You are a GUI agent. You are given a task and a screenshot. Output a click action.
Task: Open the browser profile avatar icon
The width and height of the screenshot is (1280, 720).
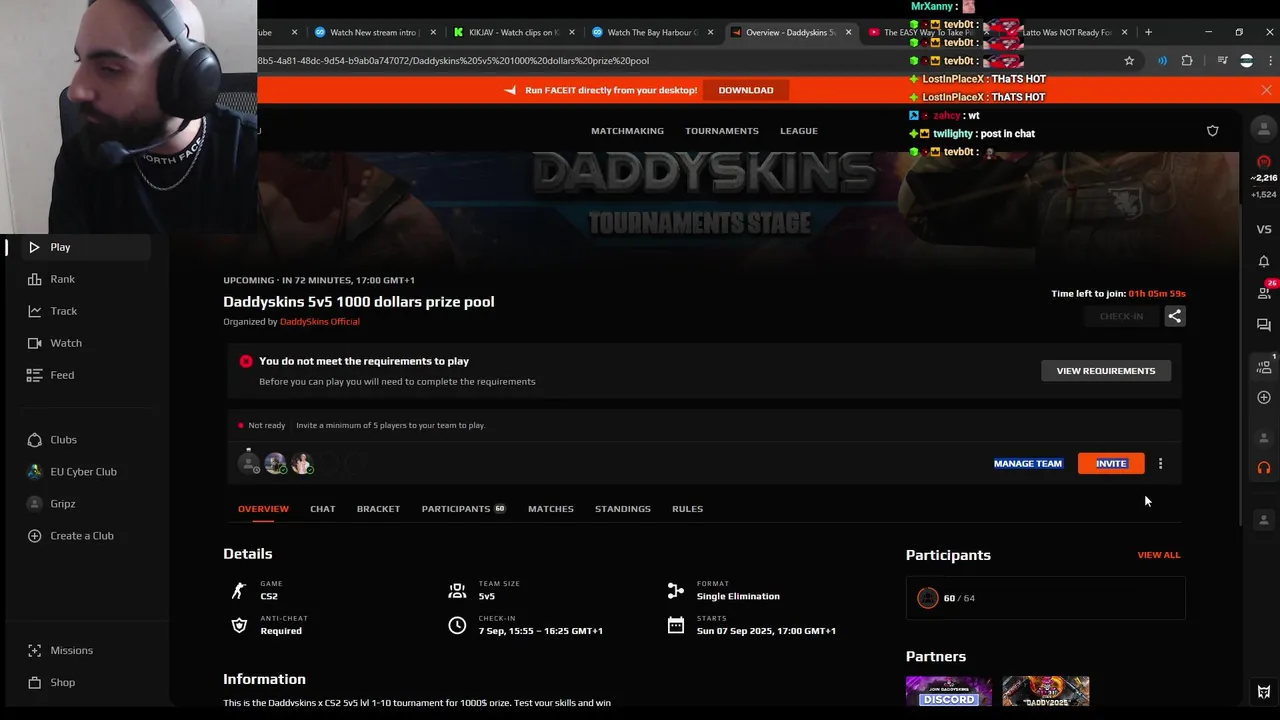click(x=1246, y=61)
